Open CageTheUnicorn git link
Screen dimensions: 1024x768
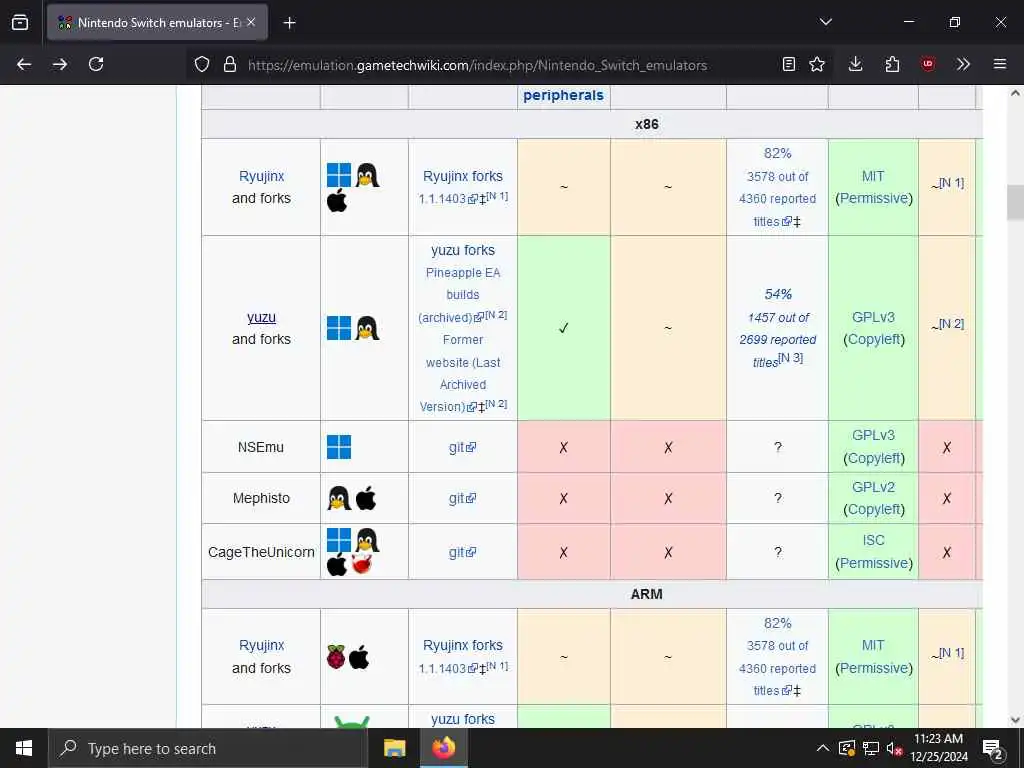point(462,552)
